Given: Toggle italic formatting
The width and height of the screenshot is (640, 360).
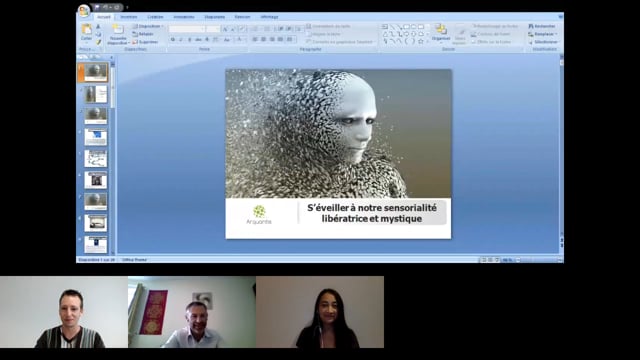Looking at the screenshot, I should (181, 40).
